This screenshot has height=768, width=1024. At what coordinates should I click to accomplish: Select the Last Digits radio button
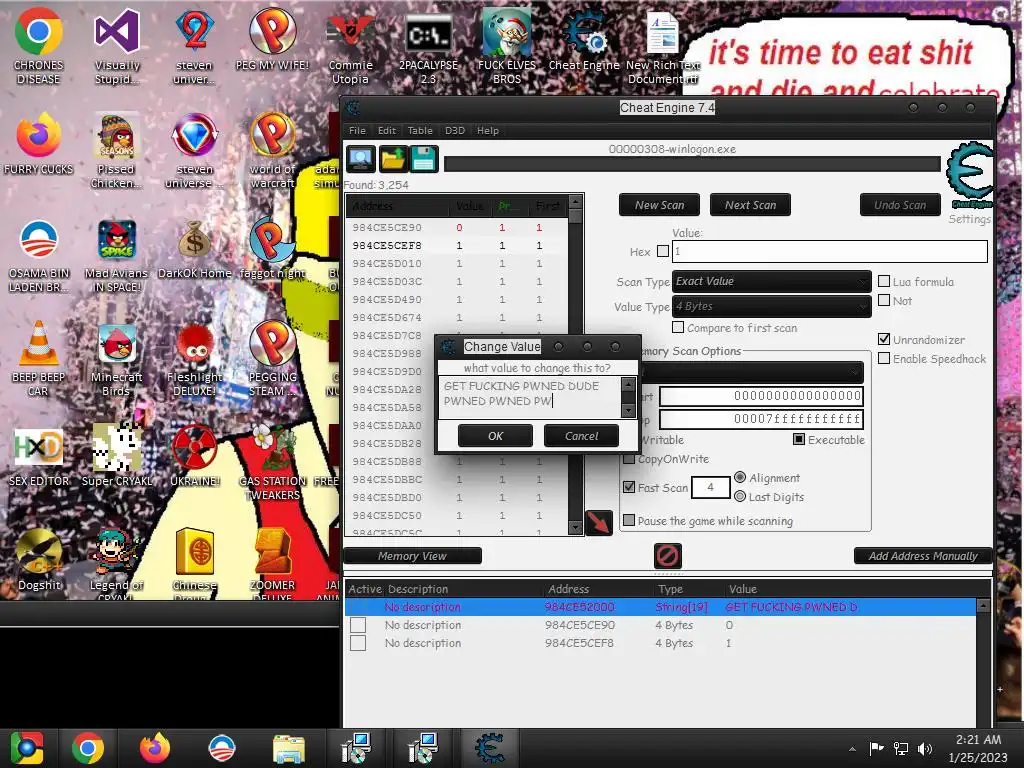pyautogui.click(x=740, y=496)
